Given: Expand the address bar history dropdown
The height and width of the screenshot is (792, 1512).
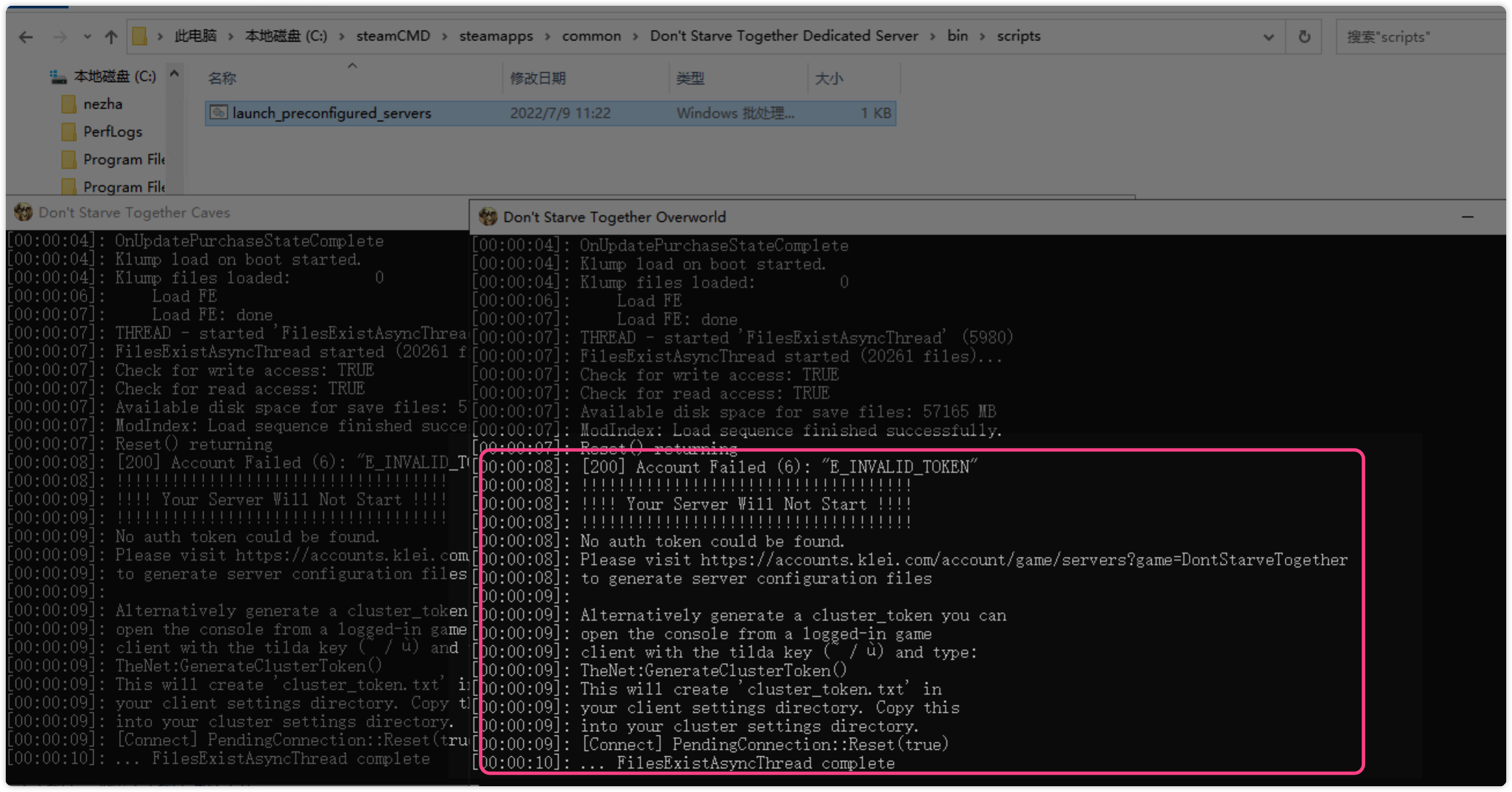Looking at the screenshot, I should coord(1268,37).
